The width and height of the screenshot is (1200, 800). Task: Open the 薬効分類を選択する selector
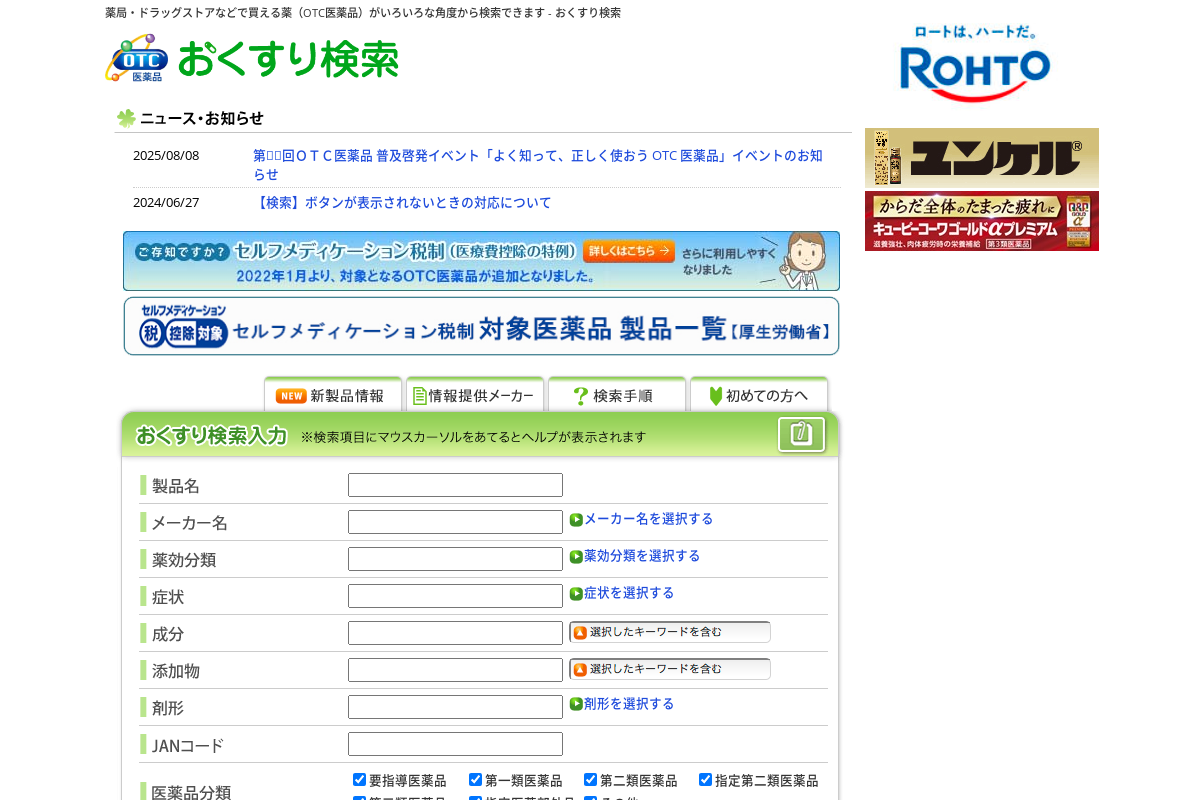(x=642, y=556)
